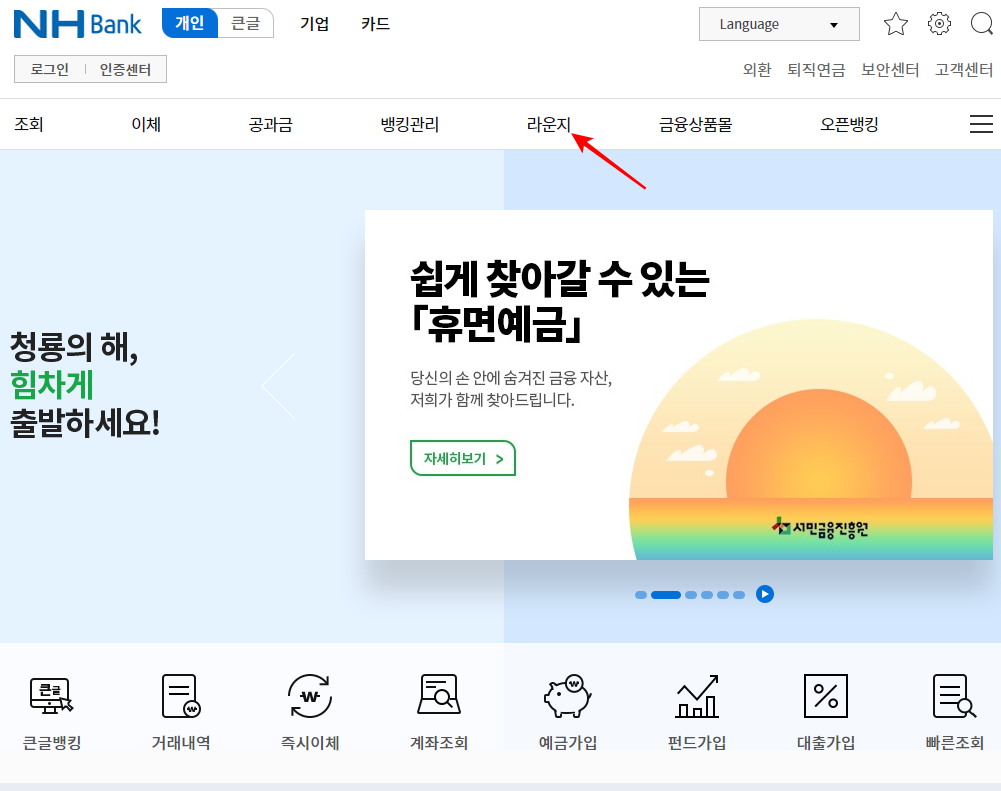
Task: Toggle the favorites star
Action: (x=895, y=23)
